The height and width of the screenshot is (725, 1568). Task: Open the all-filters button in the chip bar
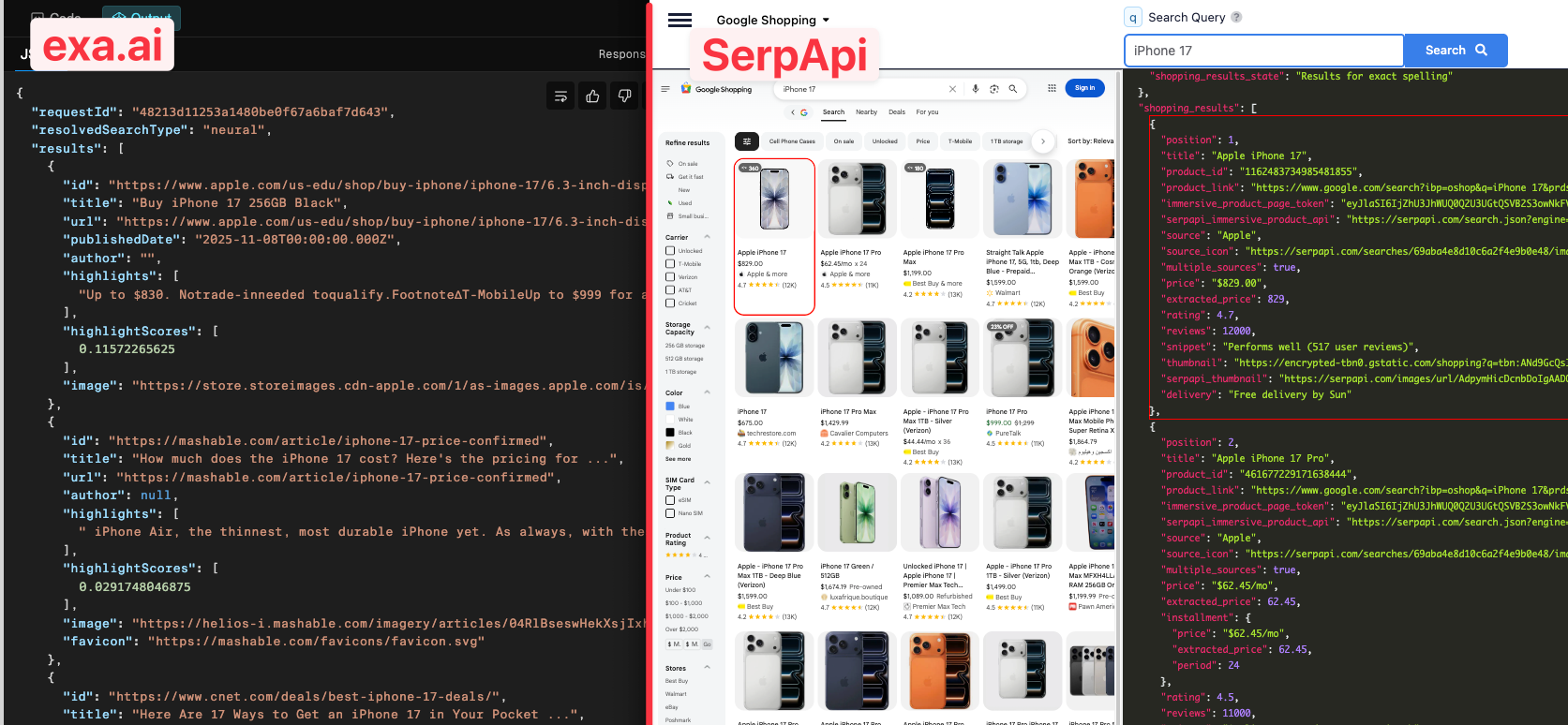tap(747, 141)
